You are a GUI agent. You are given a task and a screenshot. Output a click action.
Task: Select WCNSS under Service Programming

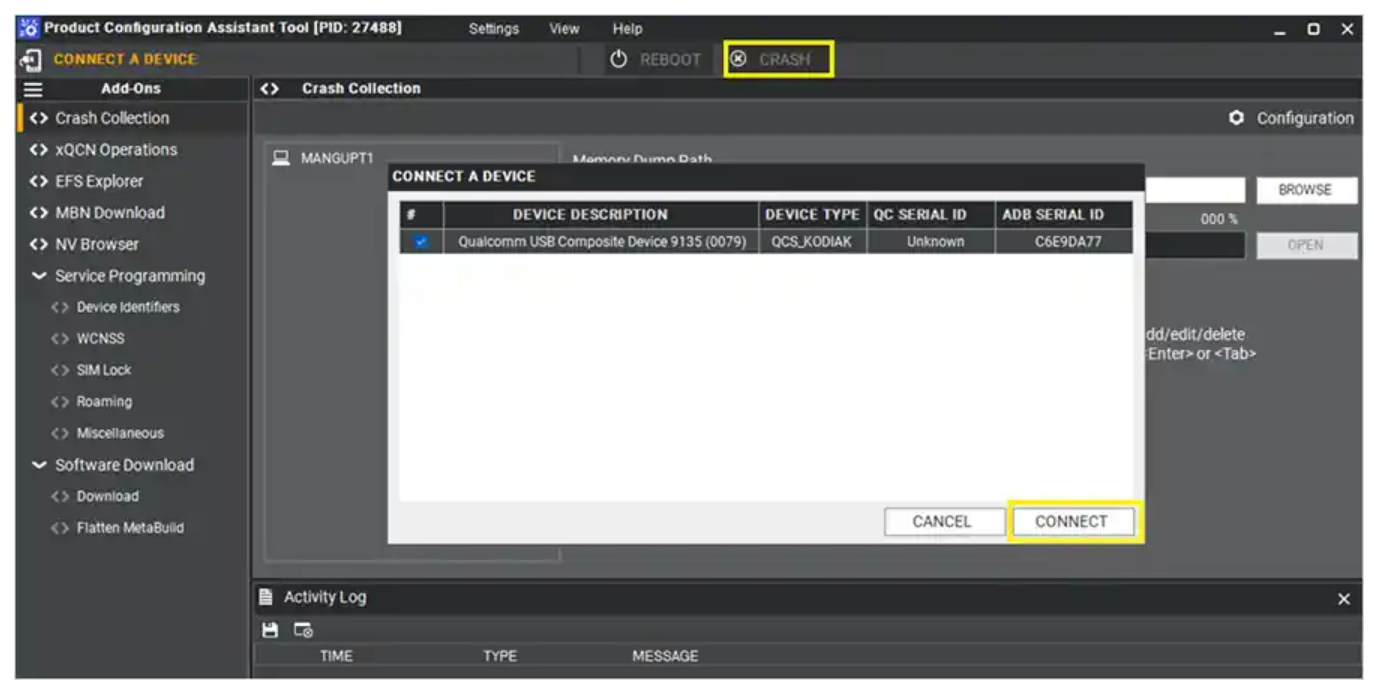click(100, 339)
